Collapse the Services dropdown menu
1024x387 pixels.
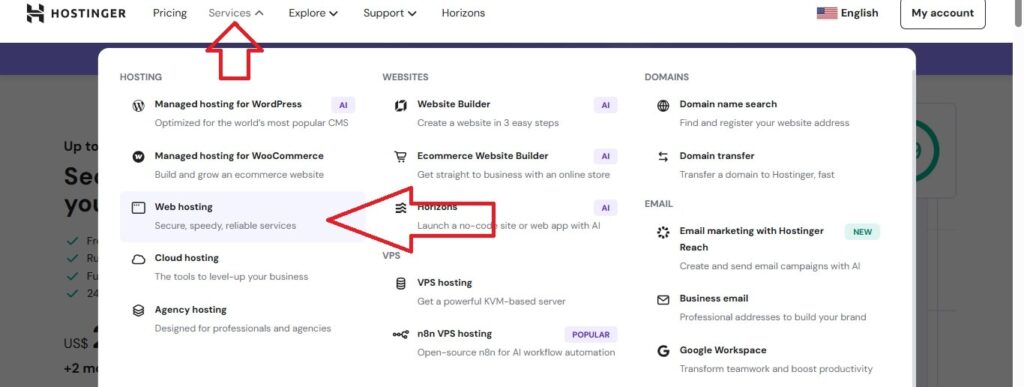pos(236,13)
